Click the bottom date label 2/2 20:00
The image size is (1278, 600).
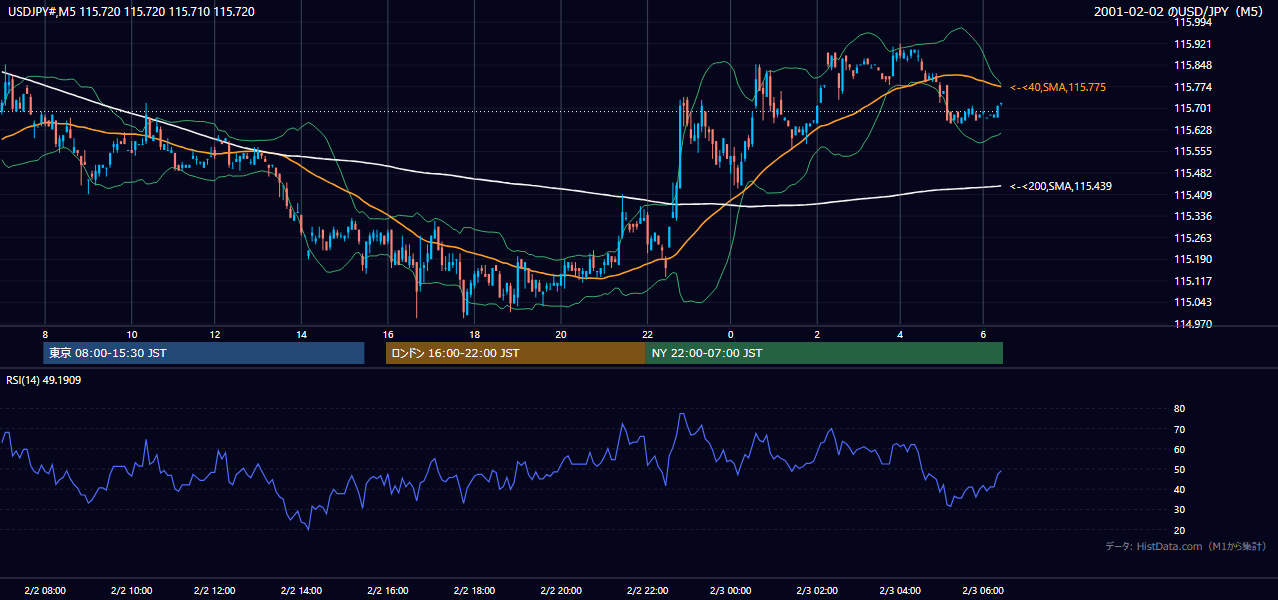tap(562, 591)
